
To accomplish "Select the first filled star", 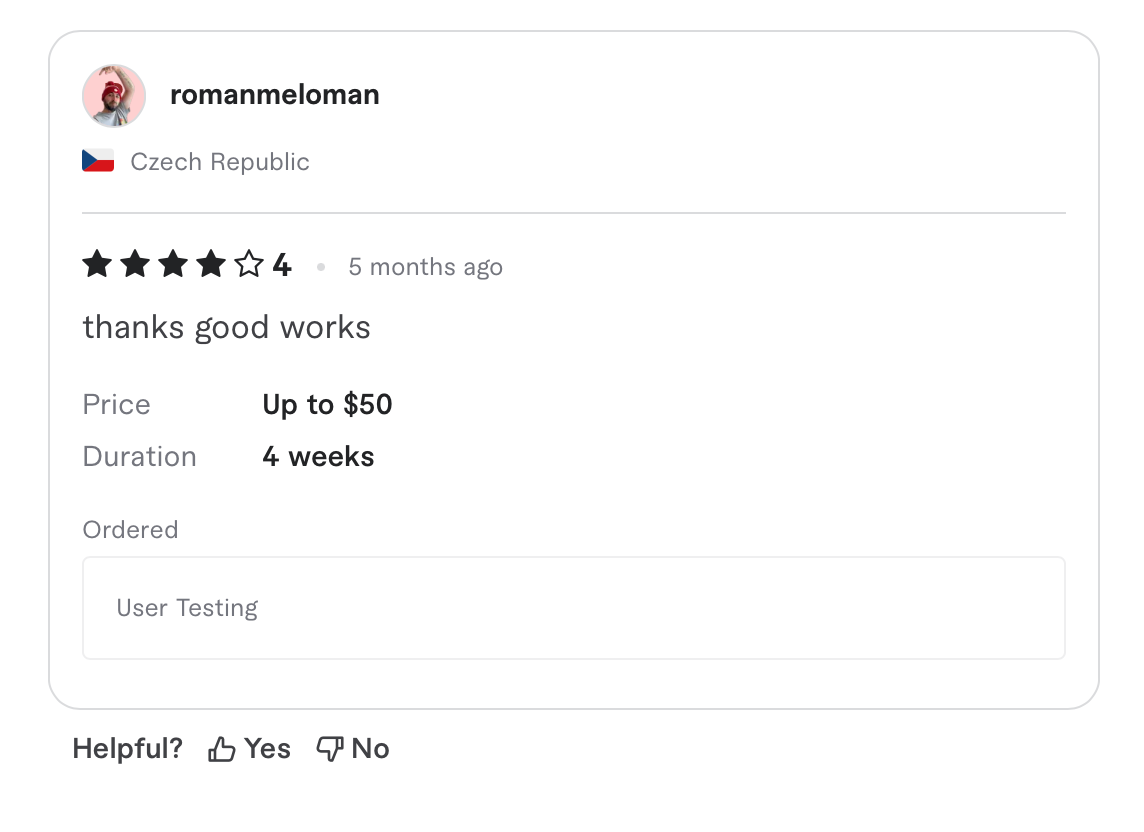I will pyautogui.click(x=96, y=264).
